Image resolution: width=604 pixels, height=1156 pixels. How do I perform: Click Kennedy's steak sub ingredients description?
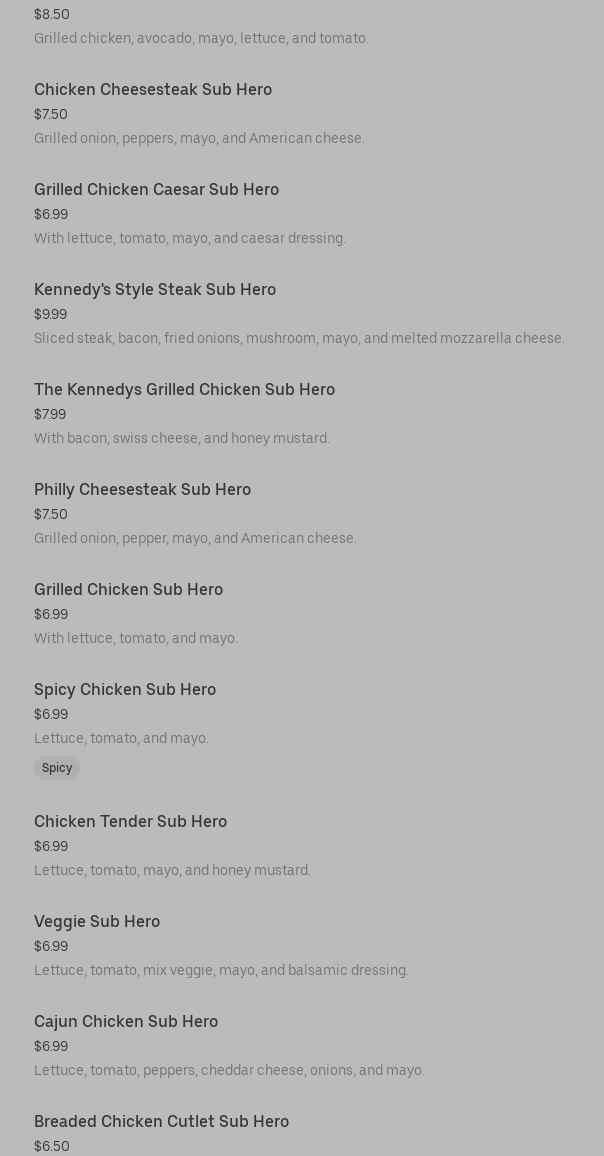tap(299, 339)
